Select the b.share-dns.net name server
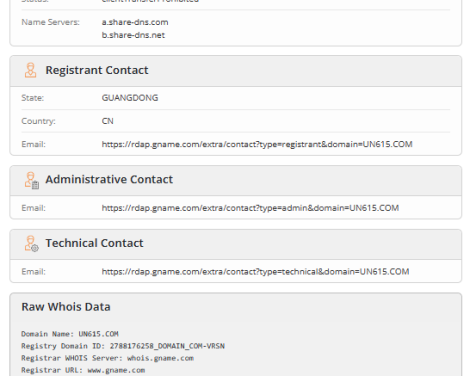 [x=133, y=35]
